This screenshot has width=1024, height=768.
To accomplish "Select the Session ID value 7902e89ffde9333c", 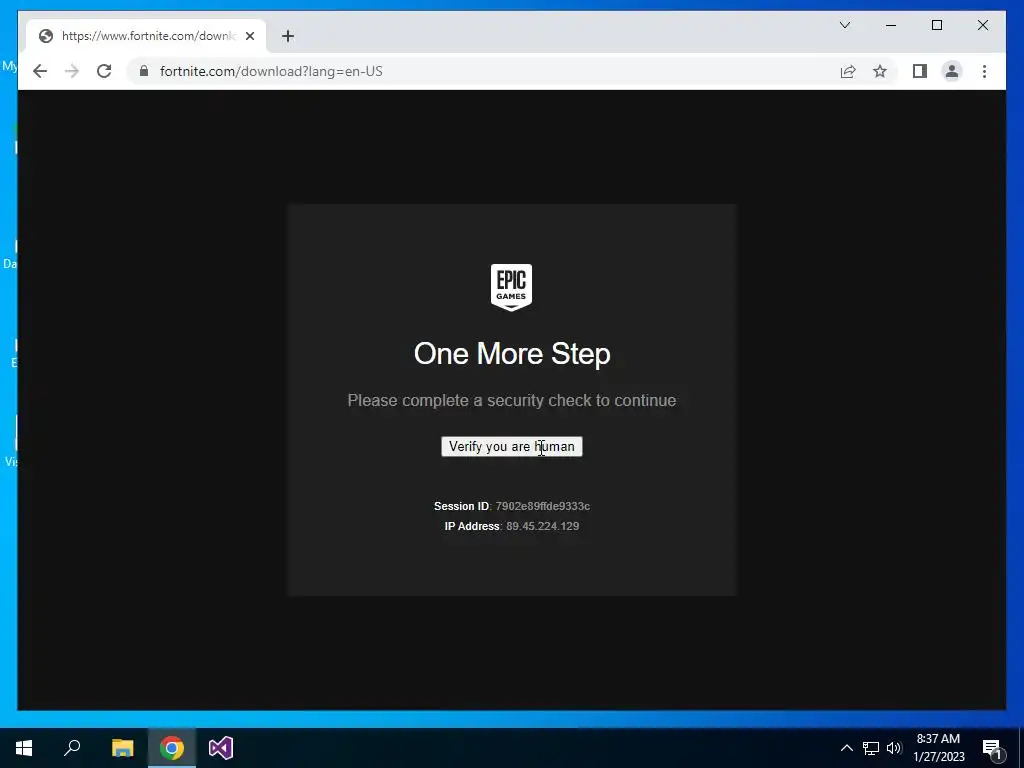I will point(543,506).
